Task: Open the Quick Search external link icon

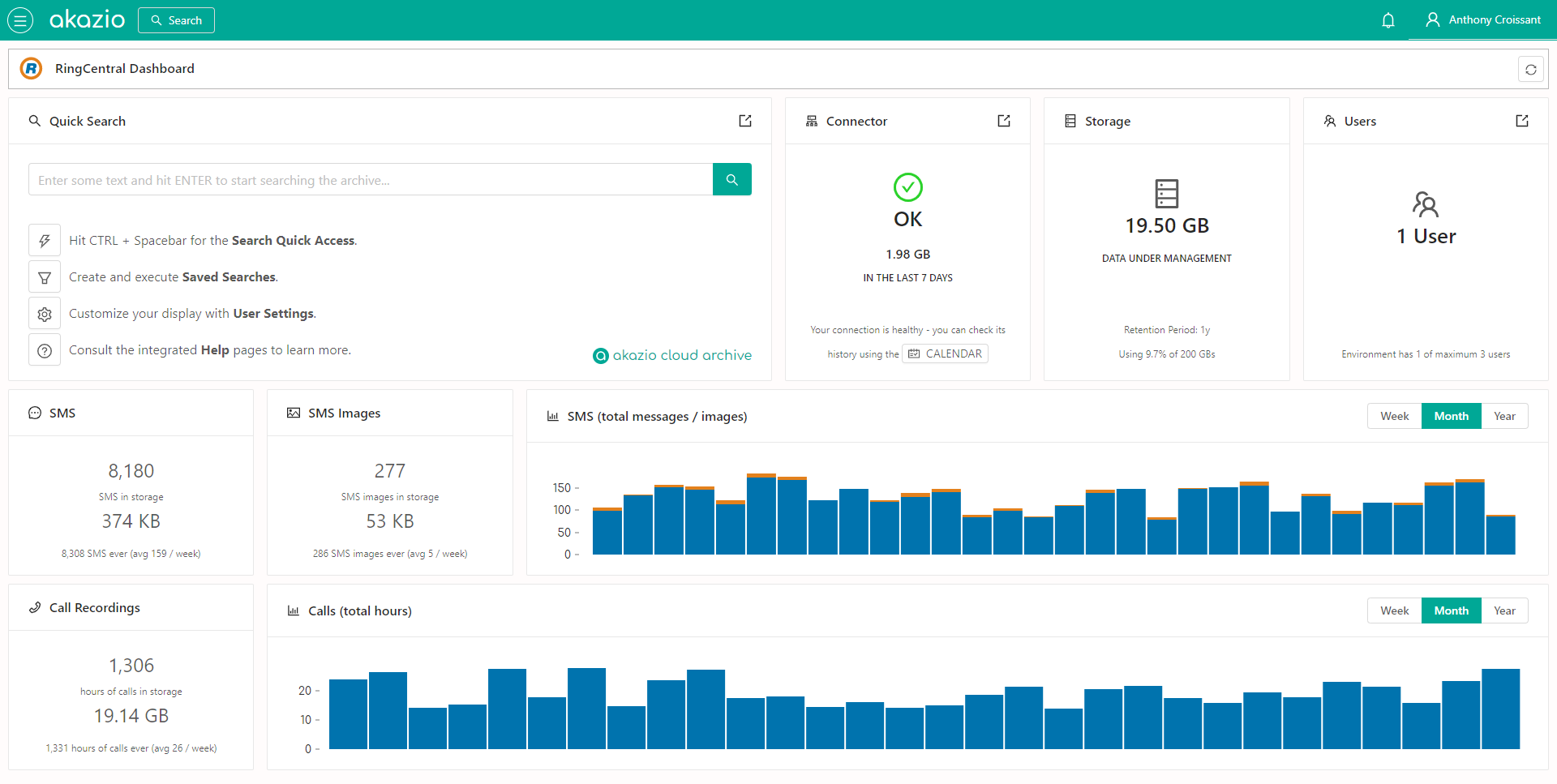Action: pos(744,121)
